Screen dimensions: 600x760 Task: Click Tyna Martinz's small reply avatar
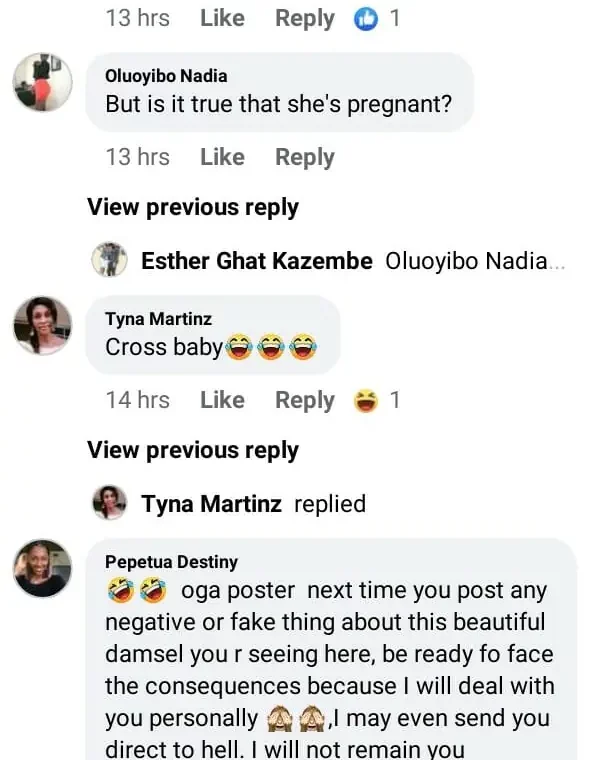click(109, 503)
